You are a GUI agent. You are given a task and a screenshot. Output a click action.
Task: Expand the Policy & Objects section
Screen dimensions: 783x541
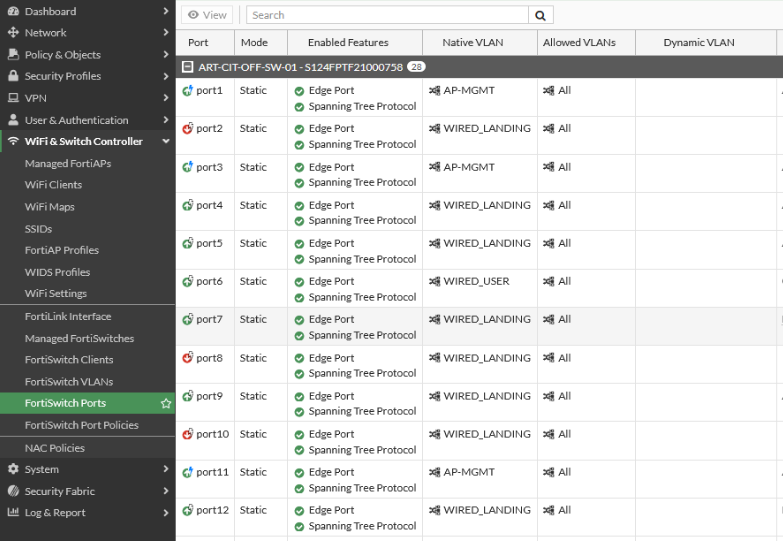(166, 55)
